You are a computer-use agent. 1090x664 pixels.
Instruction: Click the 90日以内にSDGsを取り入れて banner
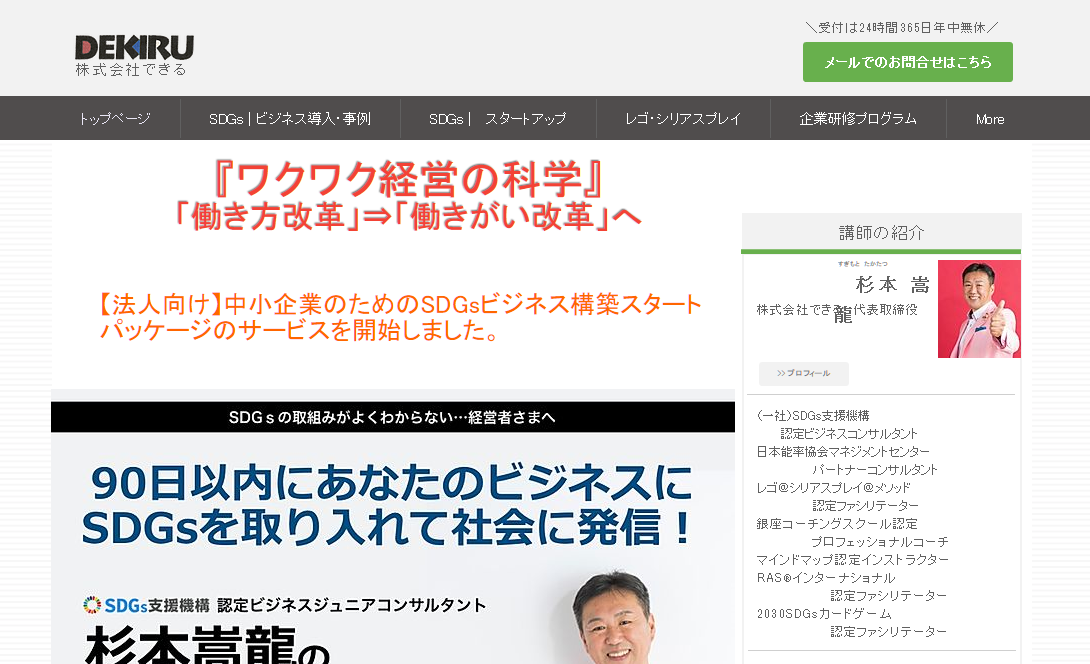391,505
